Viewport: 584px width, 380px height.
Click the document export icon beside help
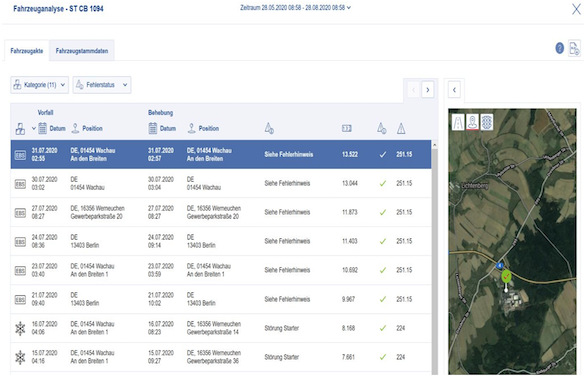click(x=575, y=48)
